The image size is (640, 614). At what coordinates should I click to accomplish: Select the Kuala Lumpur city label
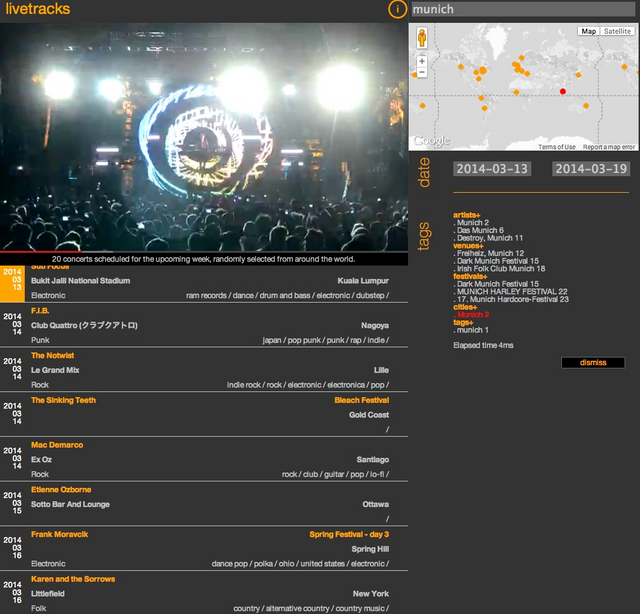[x=363, y=280]
